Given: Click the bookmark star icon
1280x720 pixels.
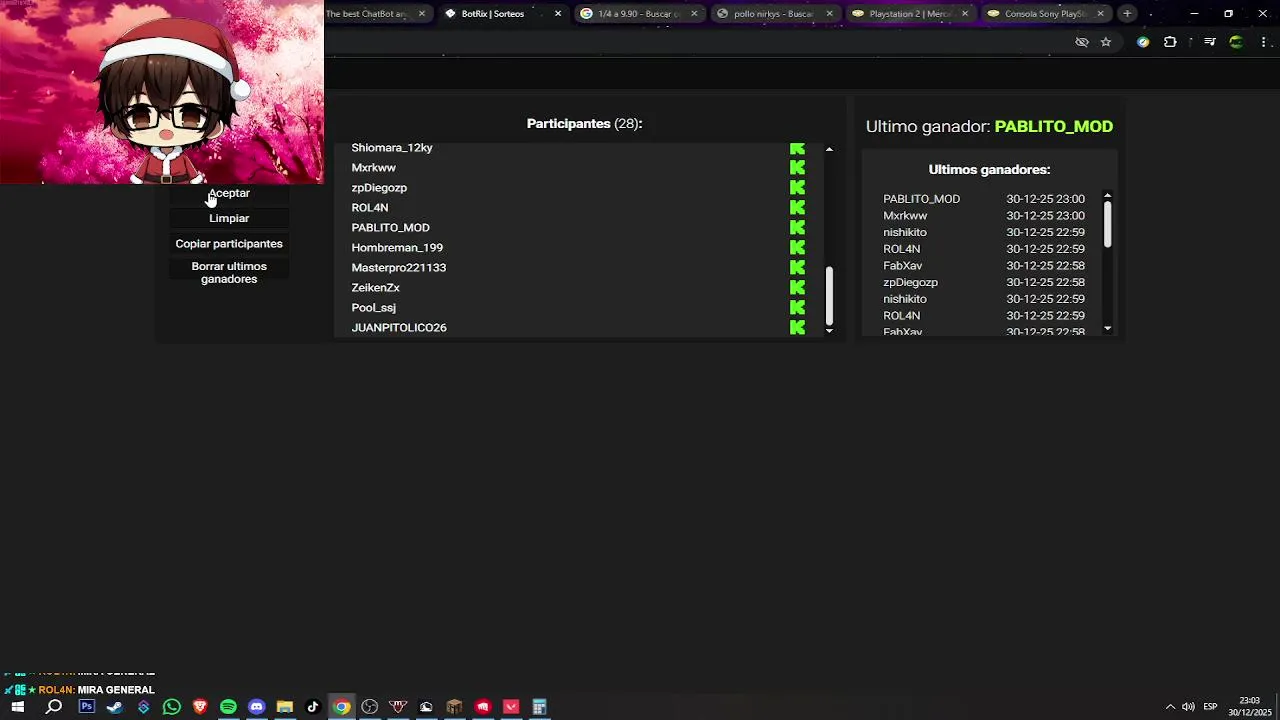Looking at the screenshot, I should (1106, 42).
